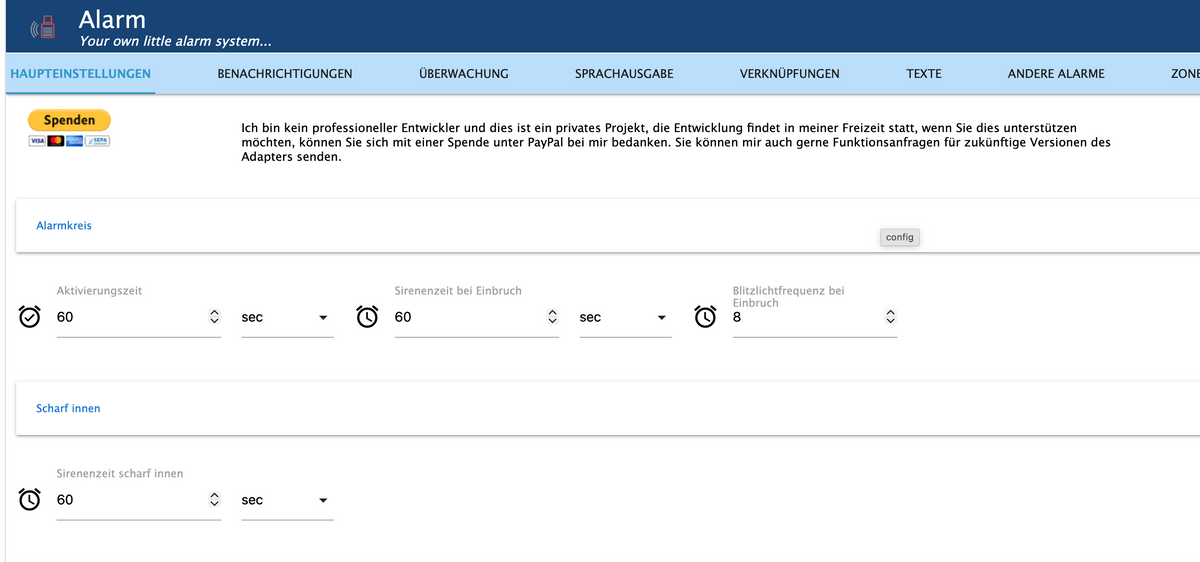
Task: Click the Alarm title text
Action: (x=112, y=19)
